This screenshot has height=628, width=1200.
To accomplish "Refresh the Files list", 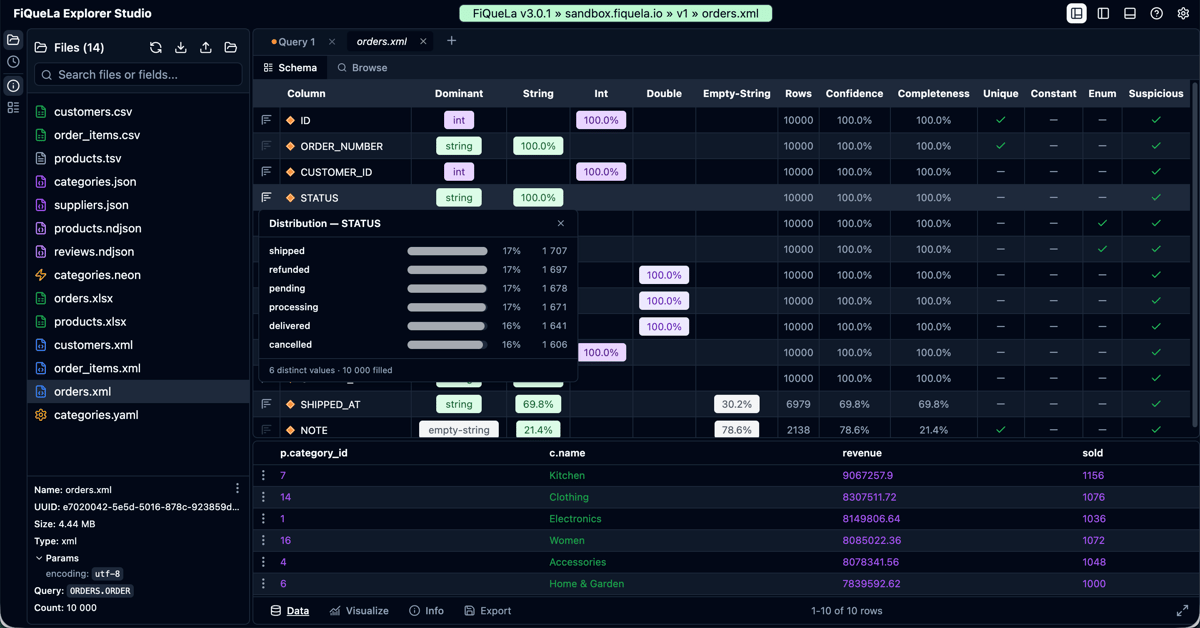I will pos(156,47).
